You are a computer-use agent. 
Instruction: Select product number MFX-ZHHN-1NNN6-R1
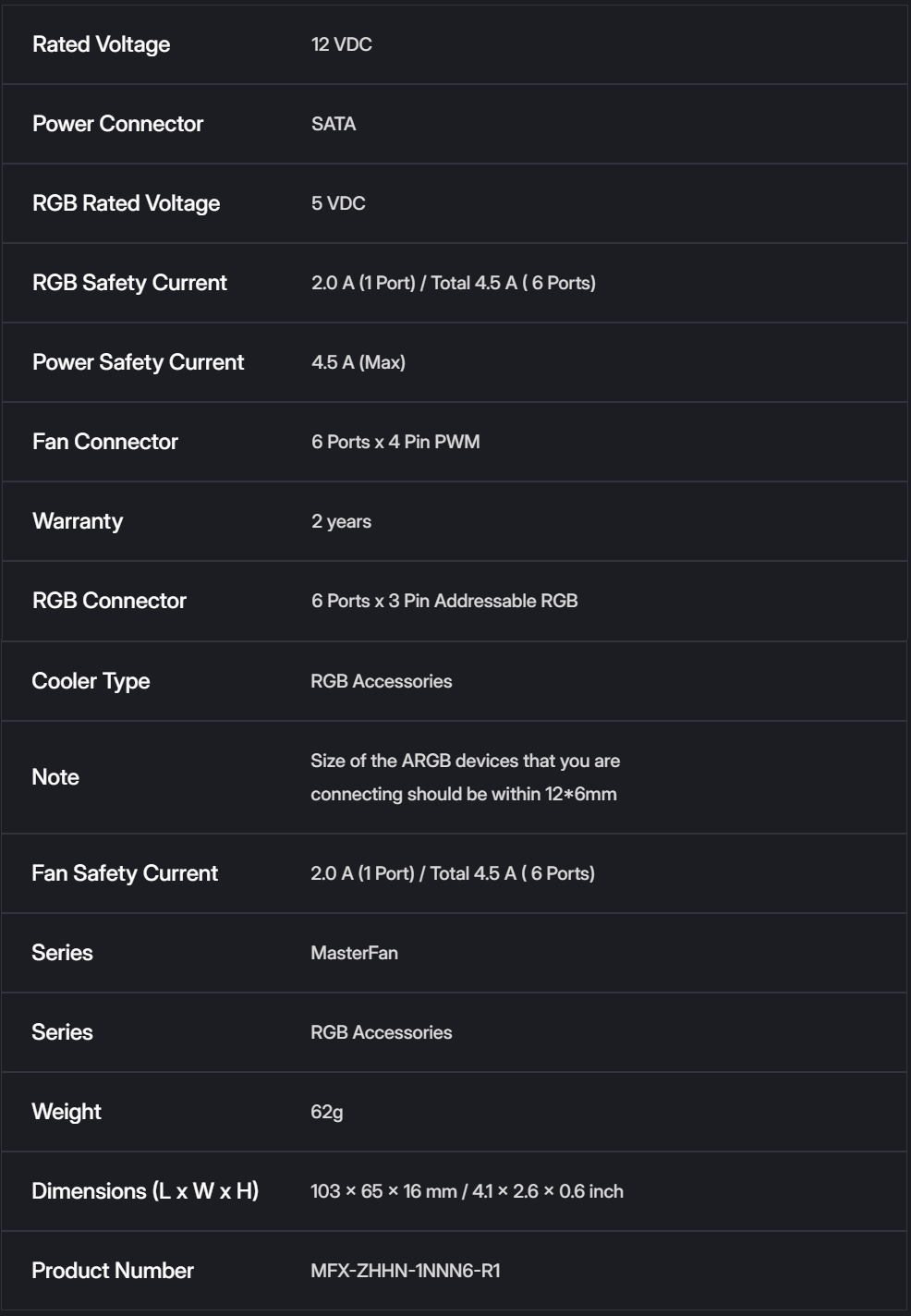(405, 1271)
